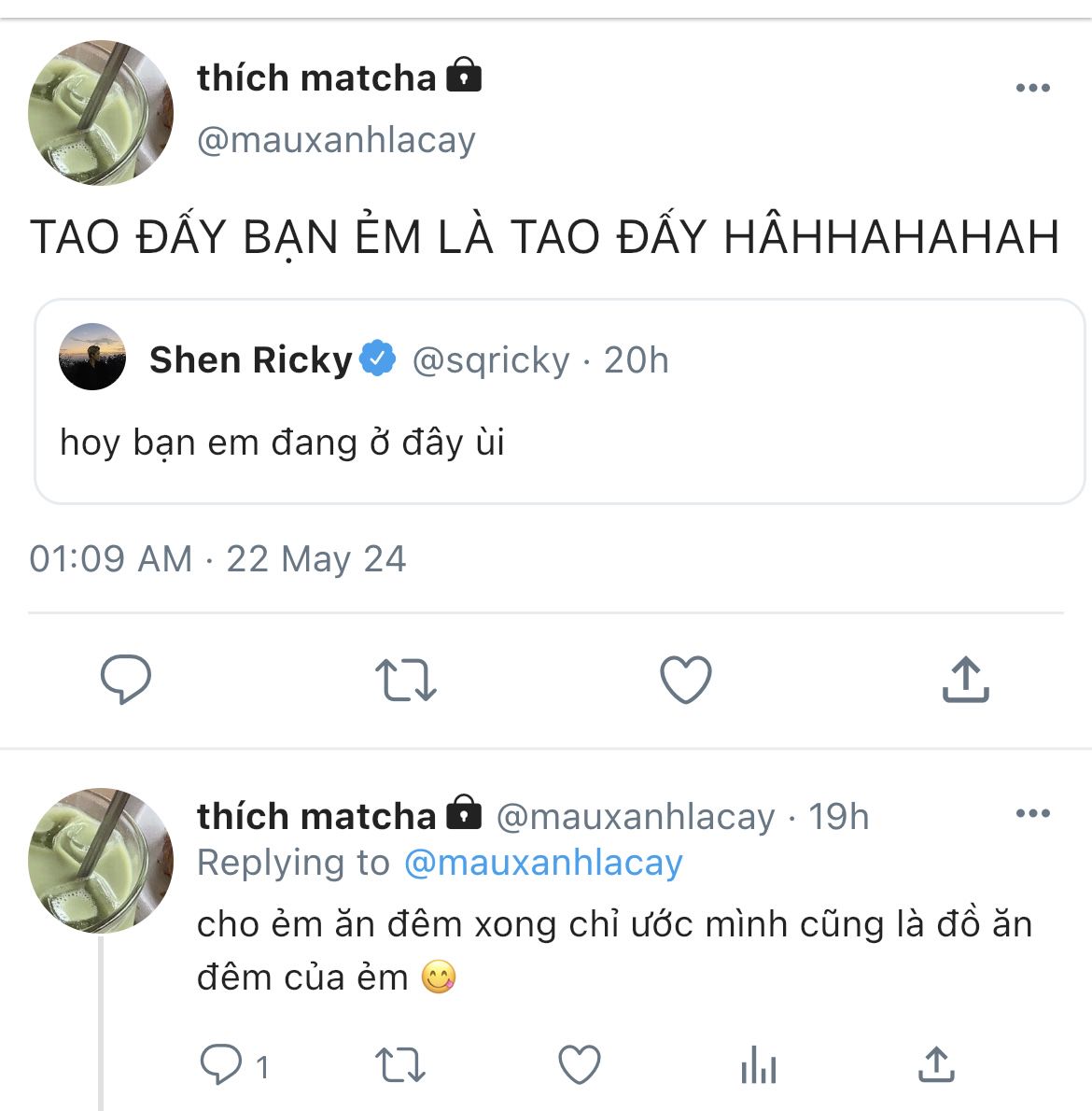1092x1111 pixels.
Task: Retweet the reply tweet
Action: pyautogui.click(x=399, y=1065)
